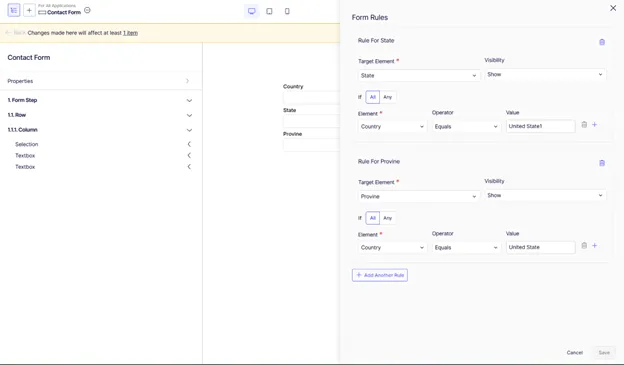
Task: Click the Country field in preview
Action: pos(312,98)
